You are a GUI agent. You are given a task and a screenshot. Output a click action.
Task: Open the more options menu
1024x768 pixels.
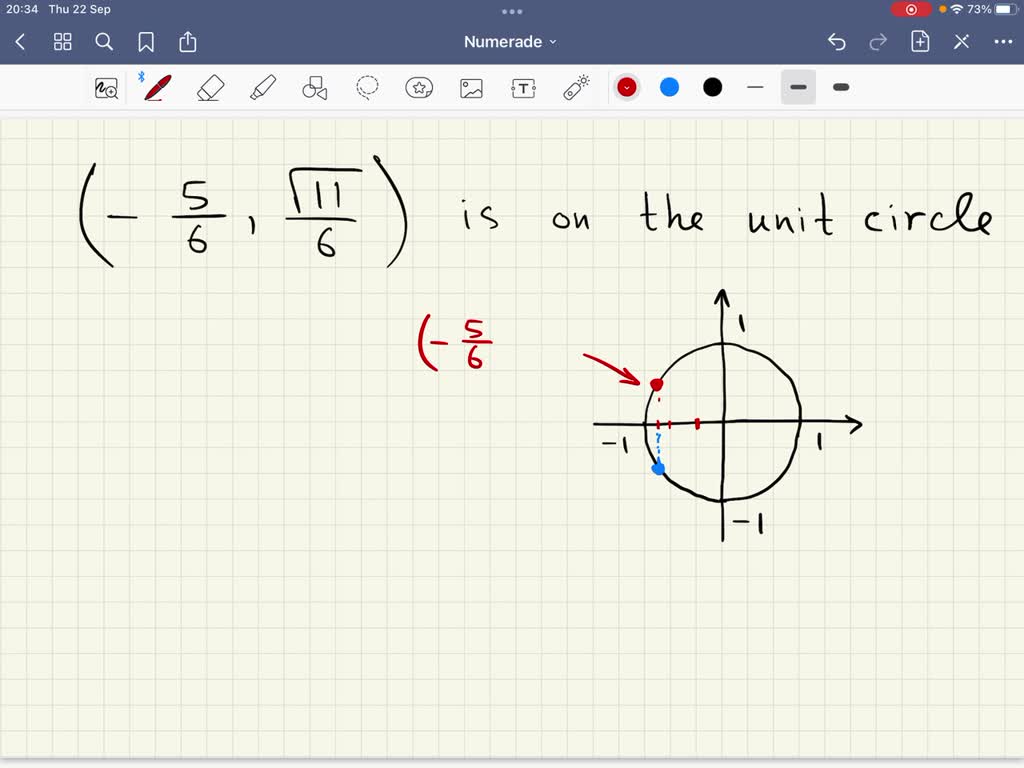(1004, 41)
